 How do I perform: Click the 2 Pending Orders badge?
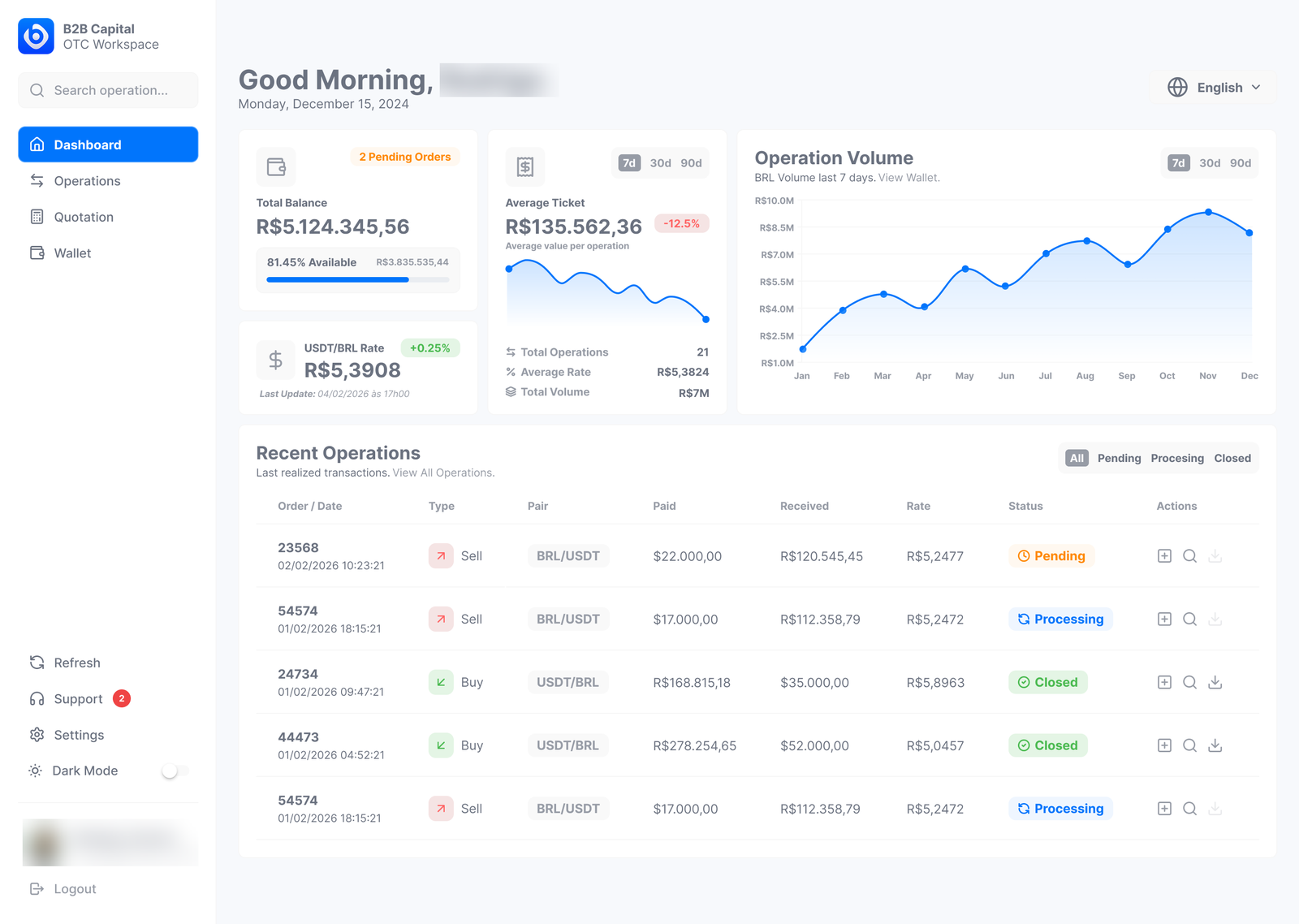pyautogui.click(x=405, y=157)
